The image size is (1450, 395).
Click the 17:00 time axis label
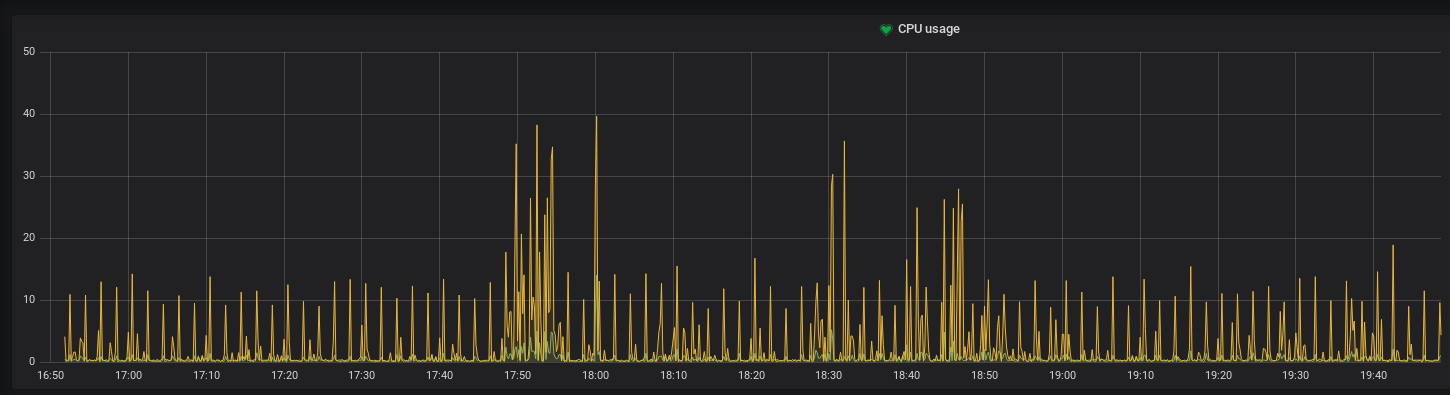(x=128, y=375)
